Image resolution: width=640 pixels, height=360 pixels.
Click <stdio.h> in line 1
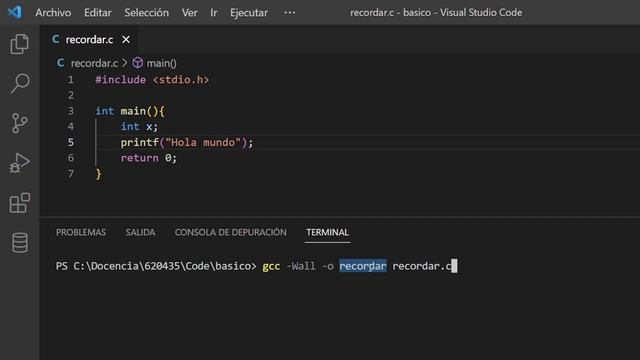pyautogui.click(x=181, y=80)
